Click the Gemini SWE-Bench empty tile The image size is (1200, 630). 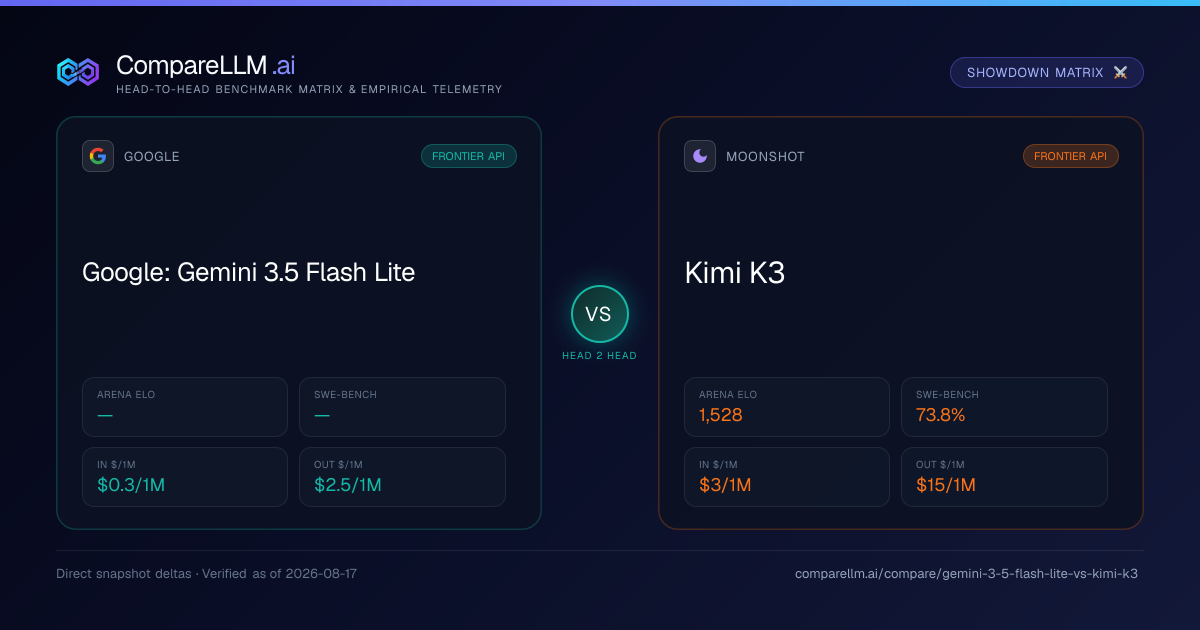coord(402,407)
